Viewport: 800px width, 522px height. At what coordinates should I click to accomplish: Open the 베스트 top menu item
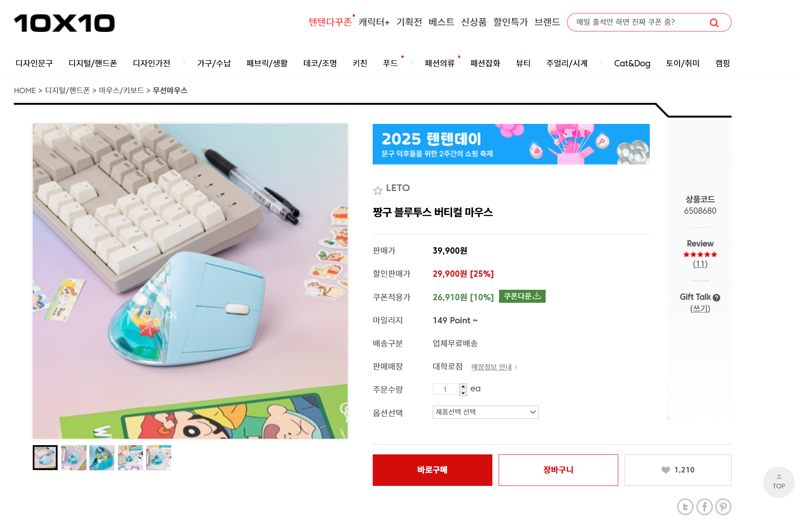[441, 22]
